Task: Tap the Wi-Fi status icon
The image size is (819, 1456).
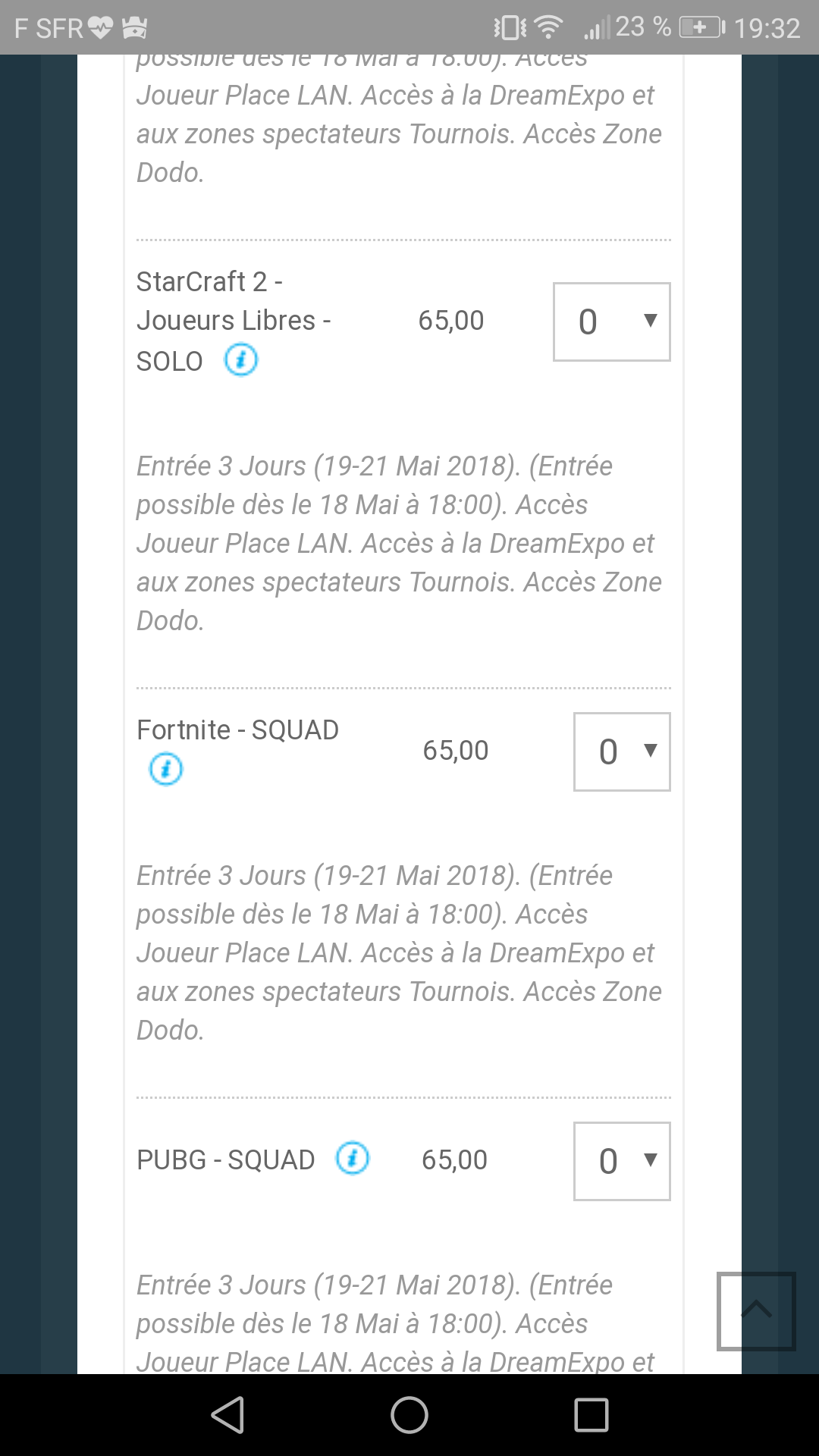Action: point(548,28)
